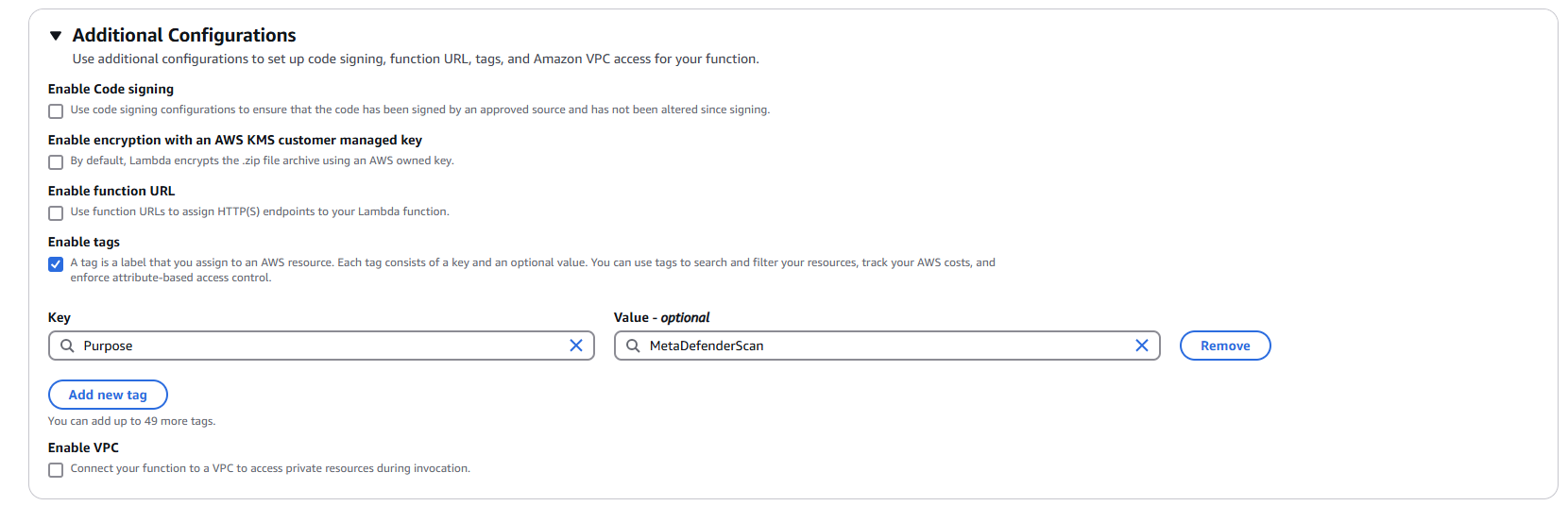Clear the Purpose key with its X icon
The image size is (1568, 506).
(576, 346)
